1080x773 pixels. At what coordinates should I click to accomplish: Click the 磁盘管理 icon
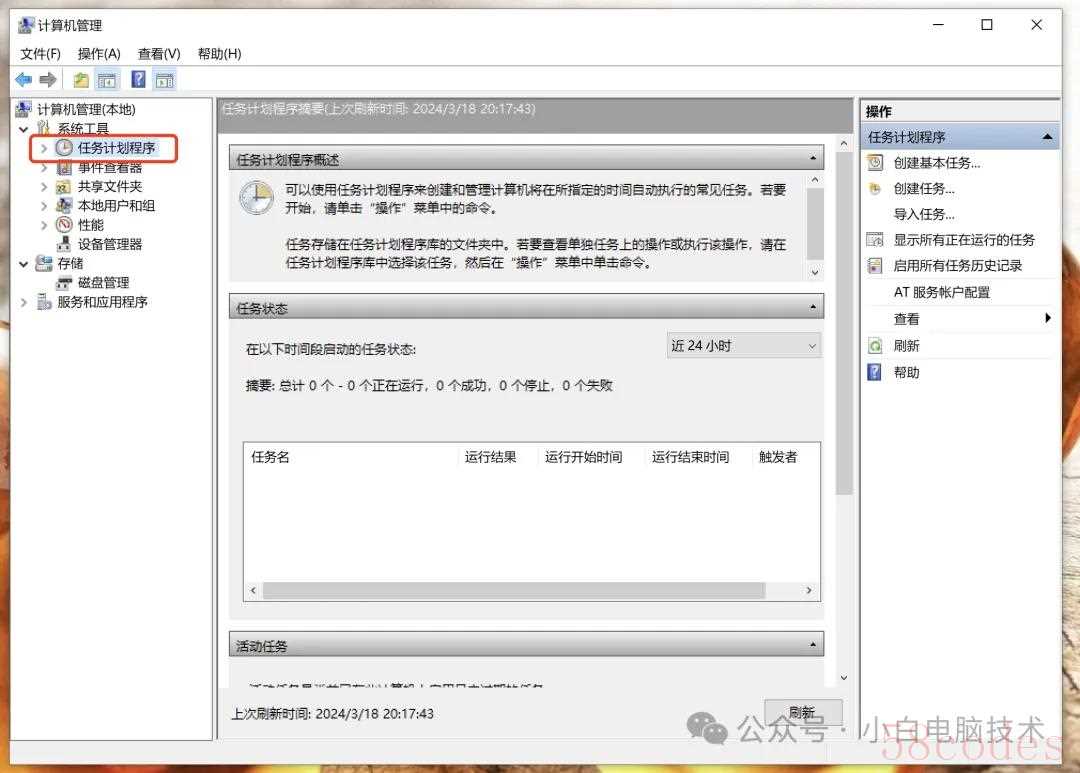[x=64, y=282]
